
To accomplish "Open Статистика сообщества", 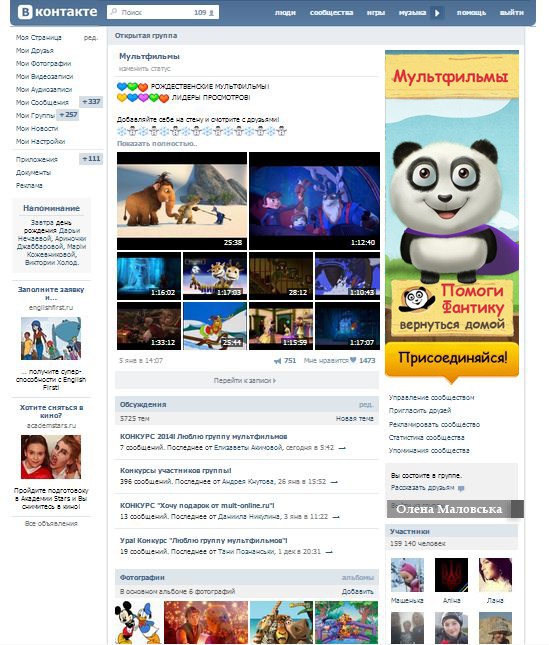I will click(x=426, y=437).
